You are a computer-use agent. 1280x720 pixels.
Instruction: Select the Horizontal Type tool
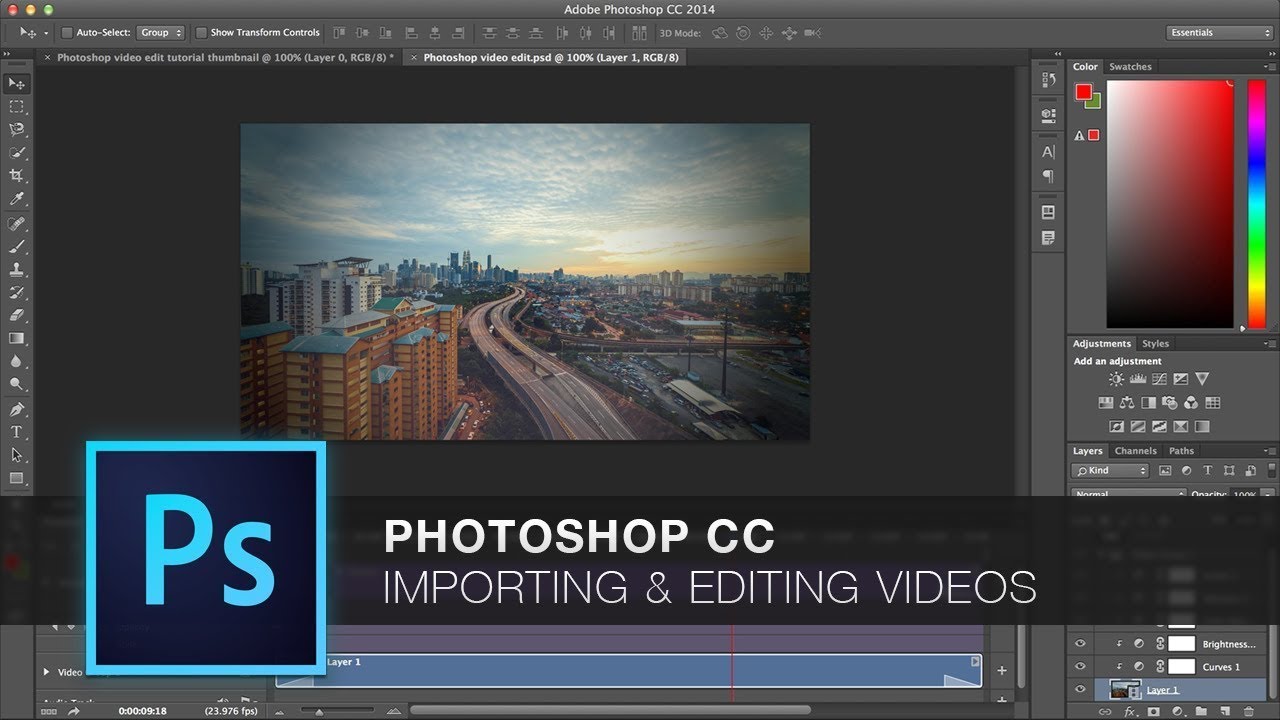(17, 432)
